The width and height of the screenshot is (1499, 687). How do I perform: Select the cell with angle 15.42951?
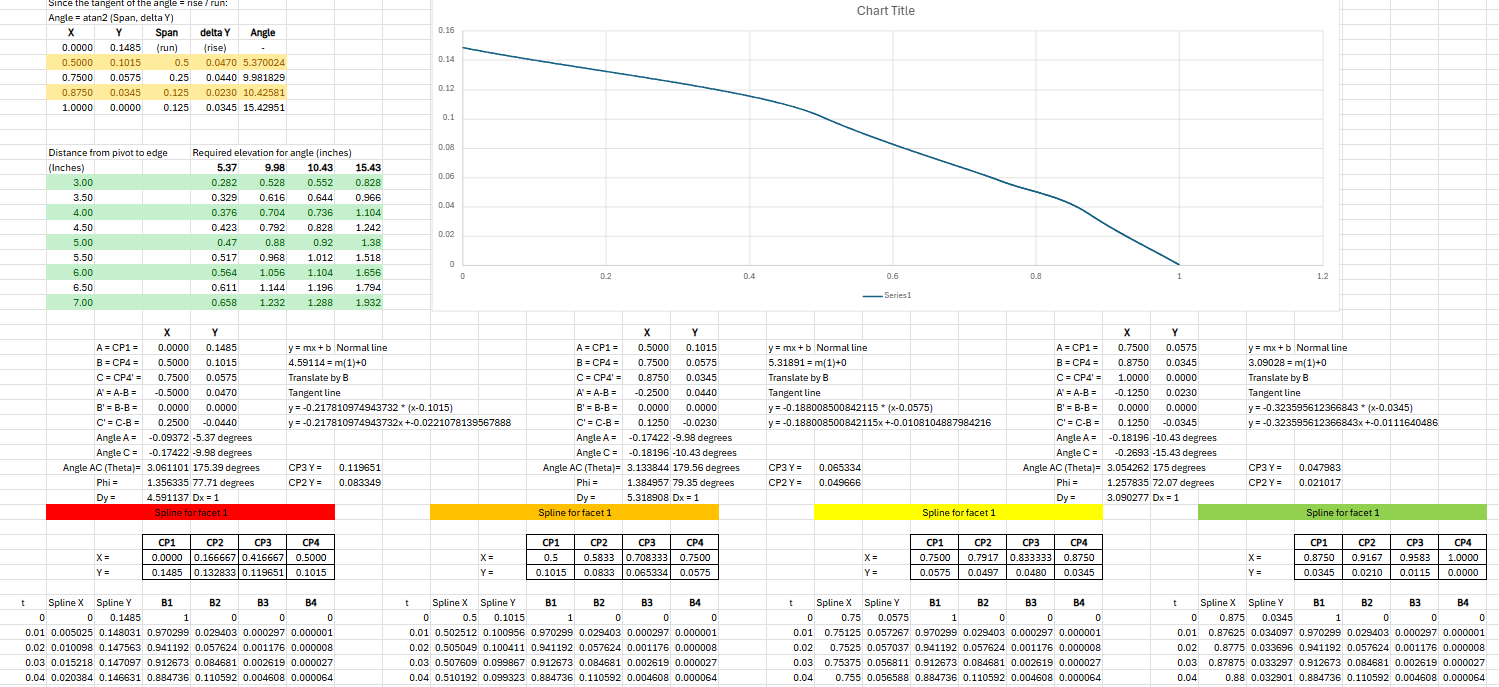(264, 107)
